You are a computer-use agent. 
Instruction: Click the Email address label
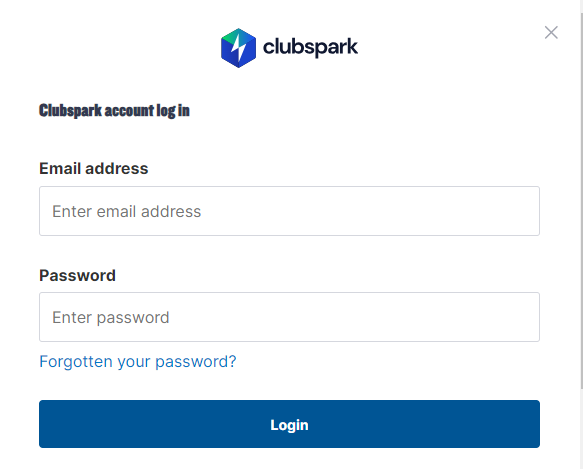click(94, 168)
